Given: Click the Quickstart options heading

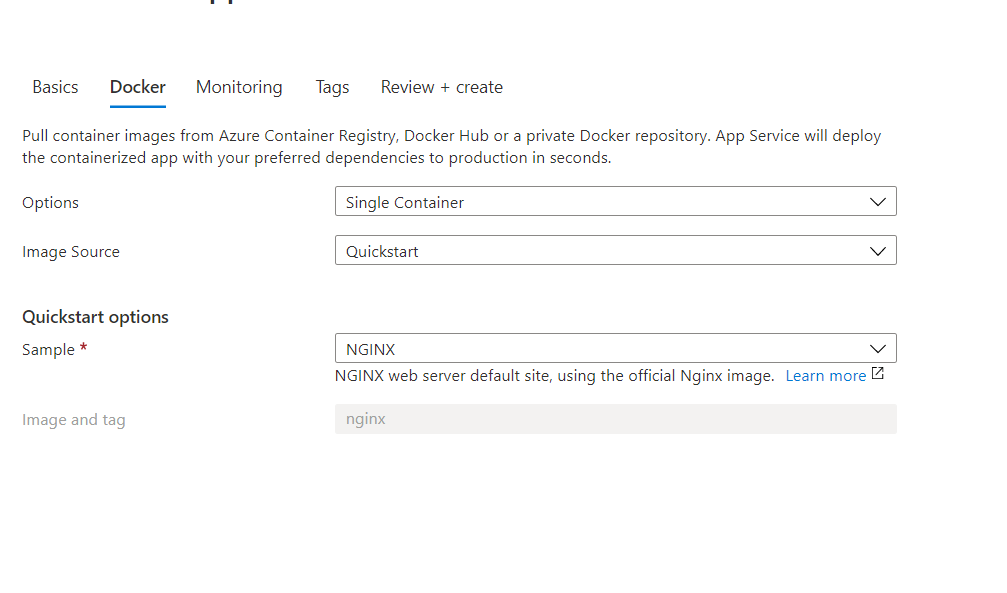Looking at the screenshot, I should pyautogui.click(x=95, y=317).
